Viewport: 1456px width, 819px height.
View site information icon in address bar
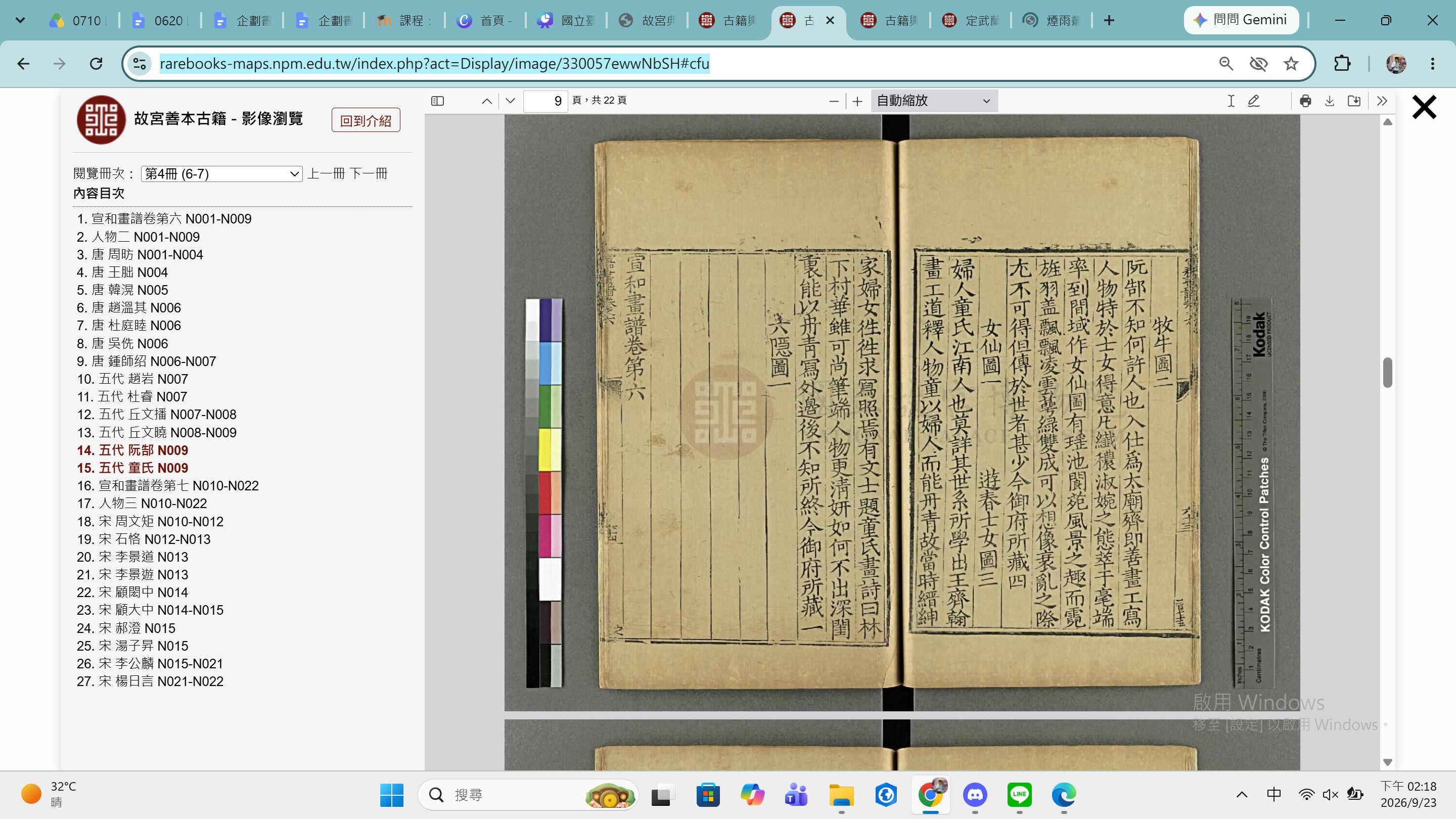[x=140, y=63]
